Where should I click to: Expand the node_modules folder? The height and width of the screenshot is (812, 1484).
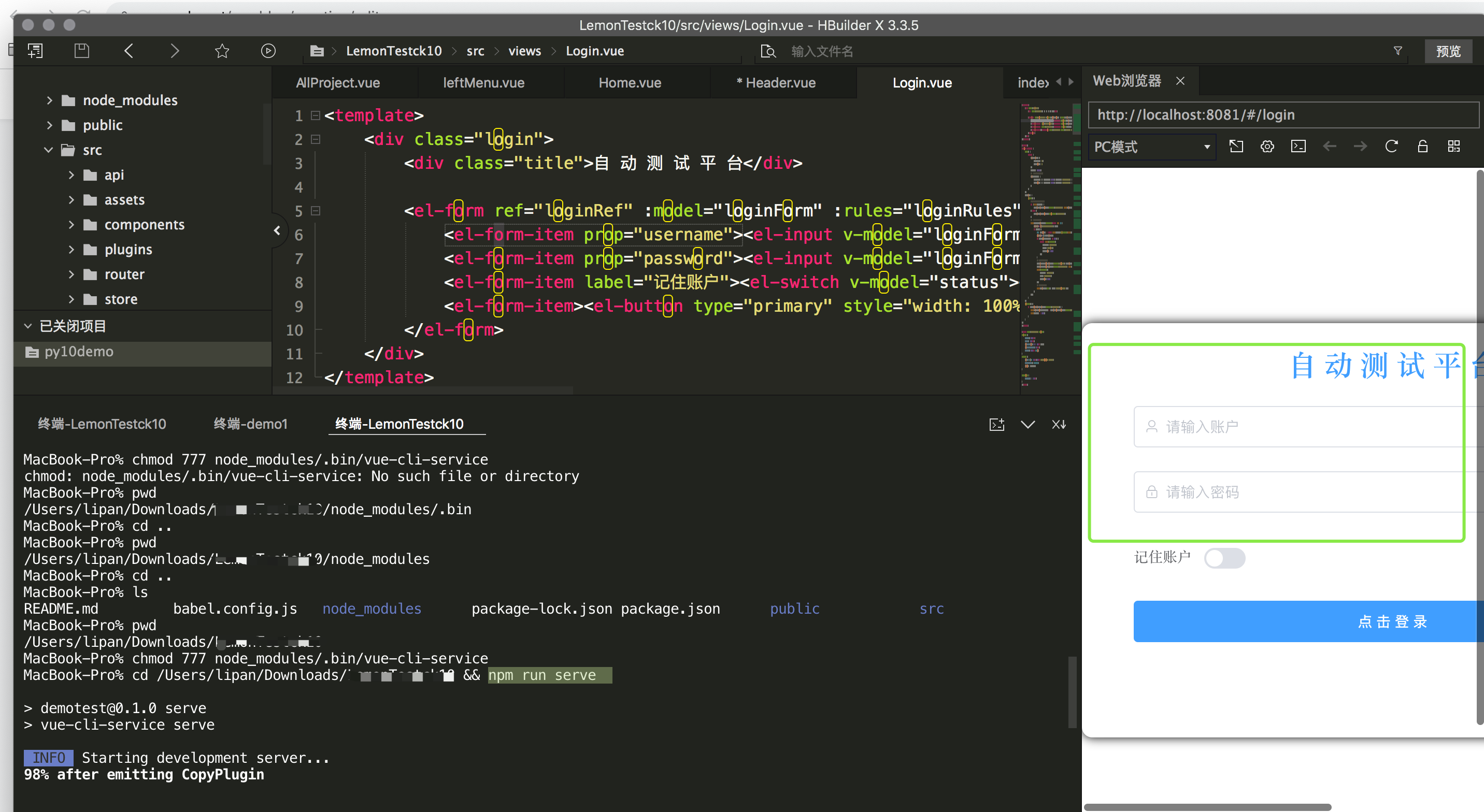coord(50,100)
